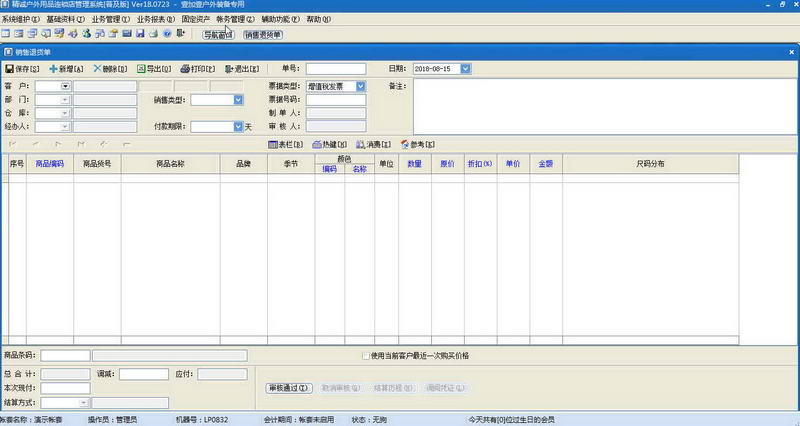Open the 日期 date picker dropdown
This screenshot has width=800, height=426.
coord(465,69)
